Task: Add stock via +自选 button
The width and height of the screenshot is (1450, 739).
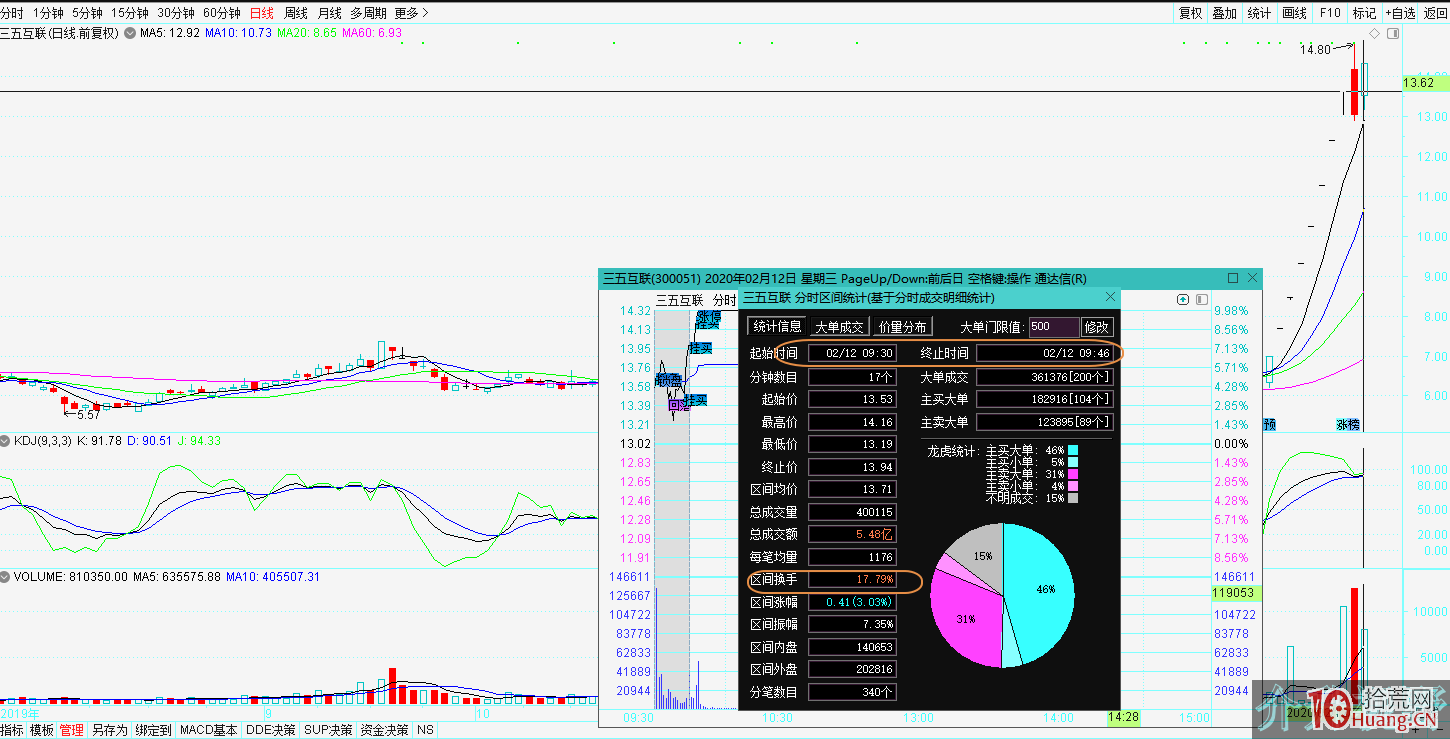Action: [1399, 13]
